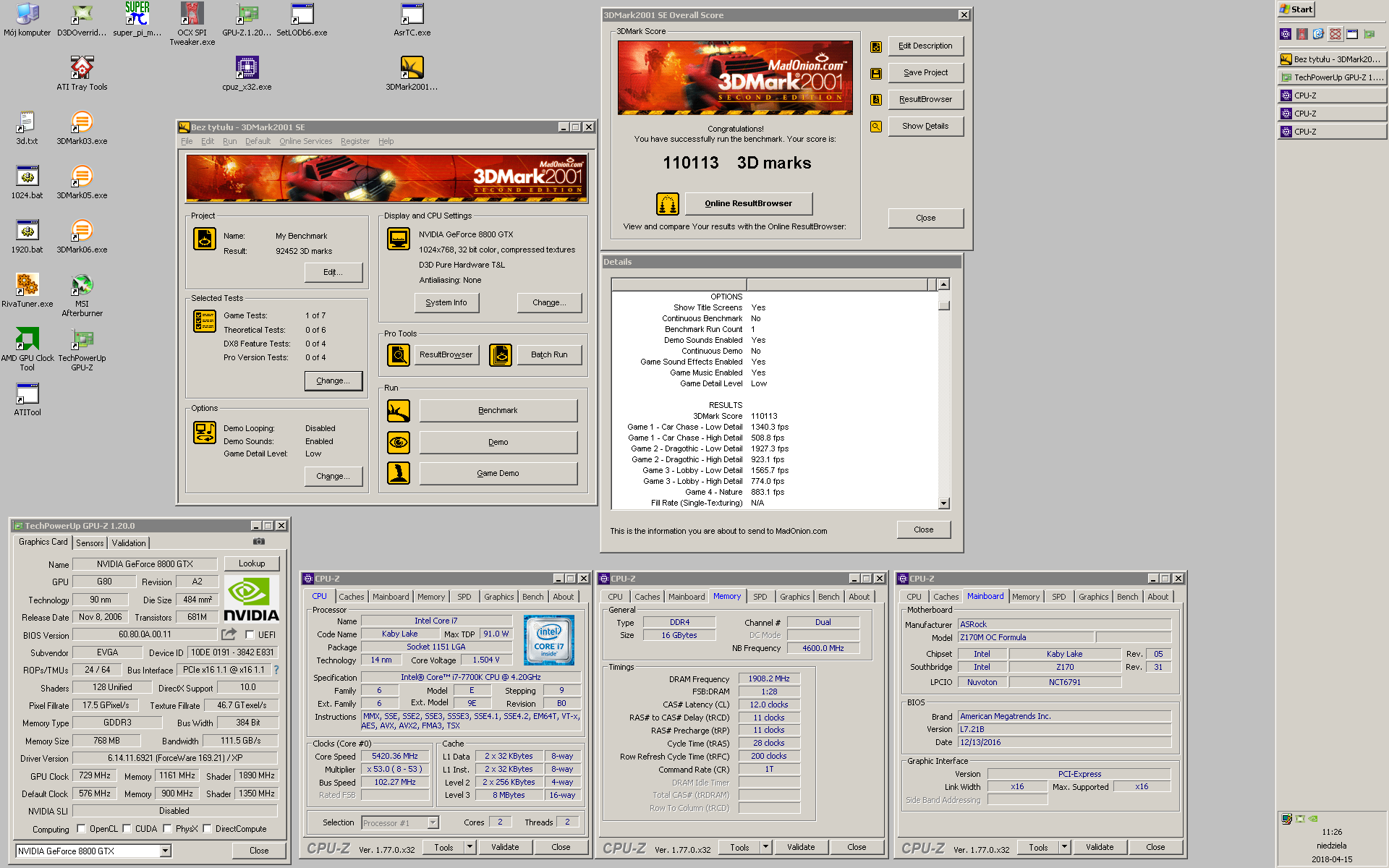Open the Help menu in 3DMark2001 SE

tap(386, 141)
